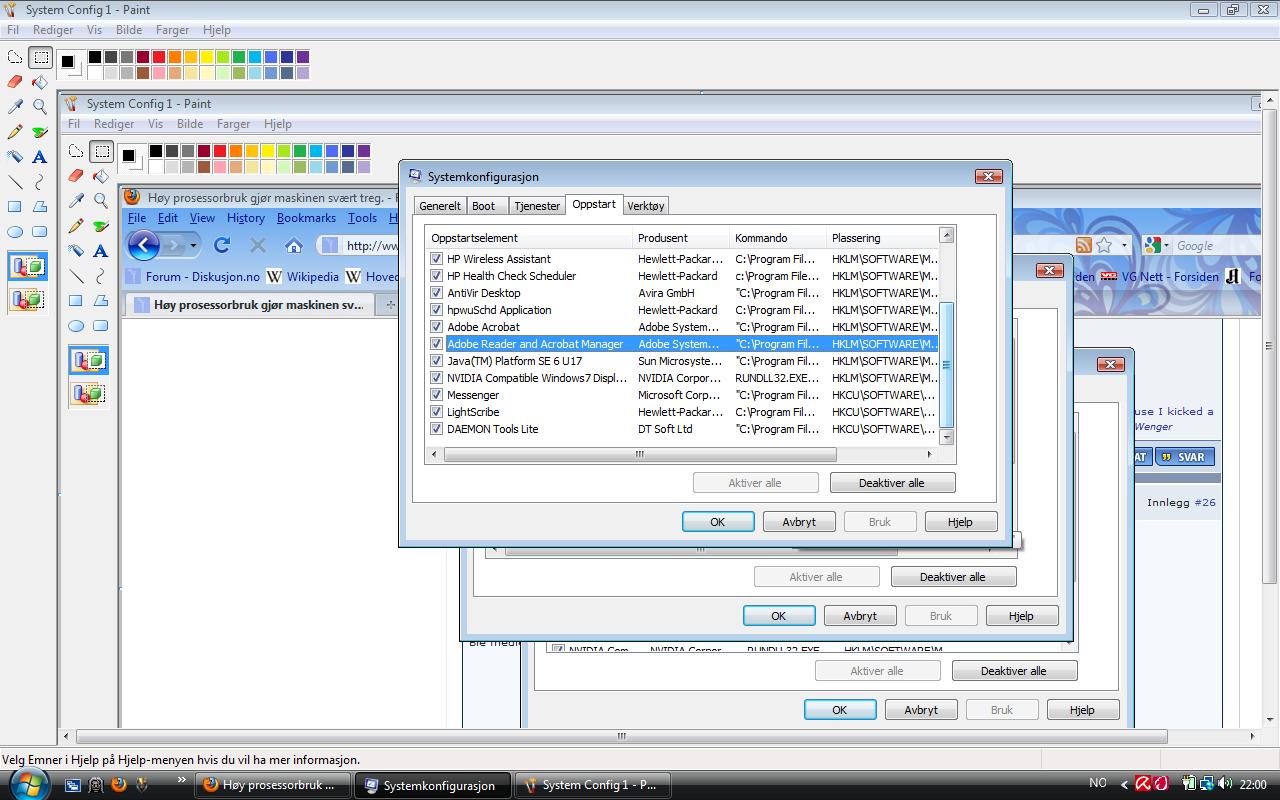Click the NO language indicator on the taskbar
Viewport: 1280px width, 800px height.
[x=1098, y=784]
